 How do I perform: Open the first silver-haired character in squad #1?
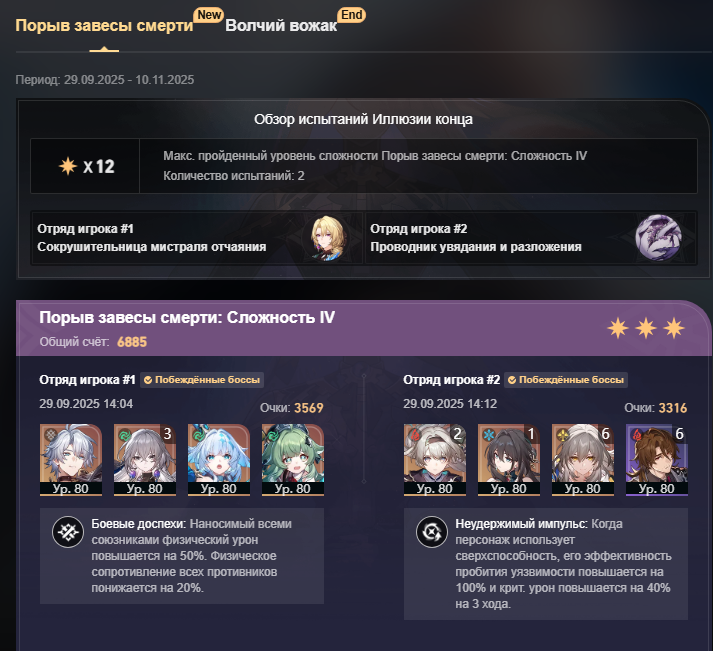(70, 460)
